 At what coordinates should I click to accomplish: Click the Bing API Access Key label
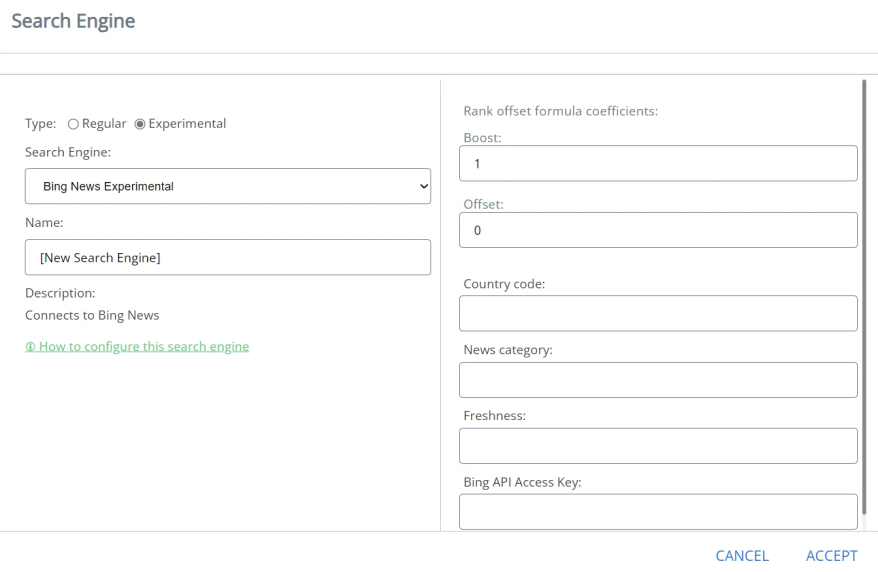(522, 482)
